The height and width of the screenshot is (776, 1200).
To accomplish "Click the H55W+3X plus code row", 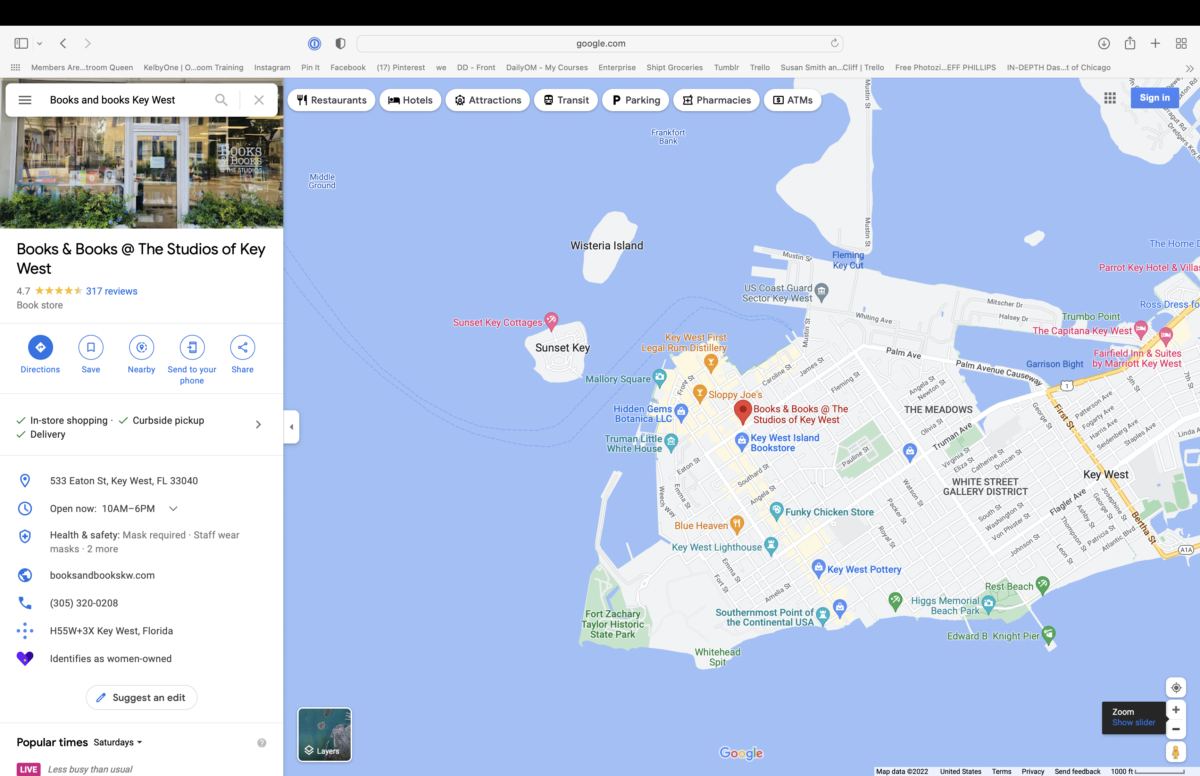I will [142, 631].
